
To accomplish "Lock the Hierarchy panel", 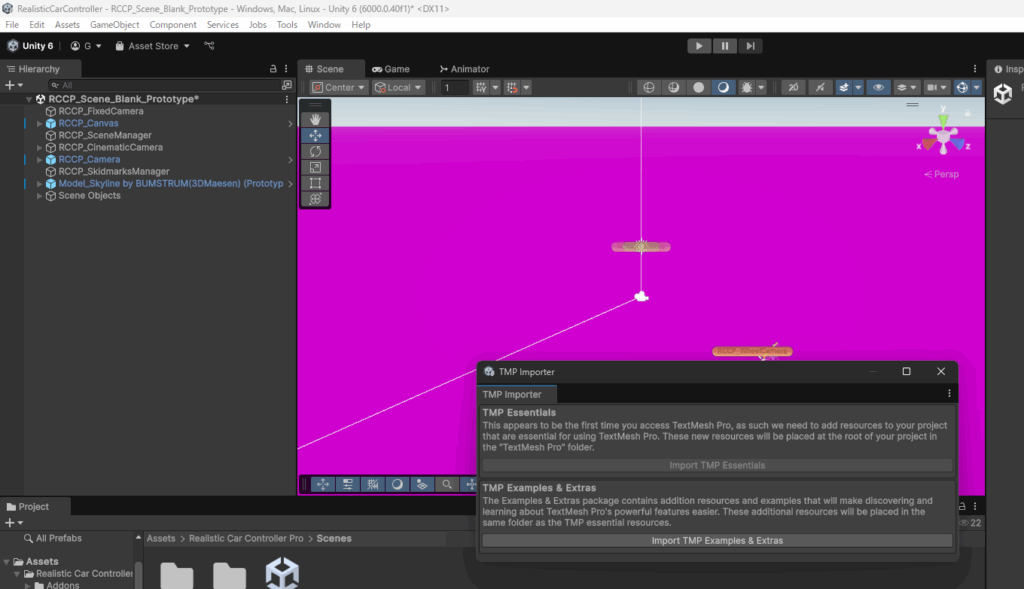I will click(273, 69).
